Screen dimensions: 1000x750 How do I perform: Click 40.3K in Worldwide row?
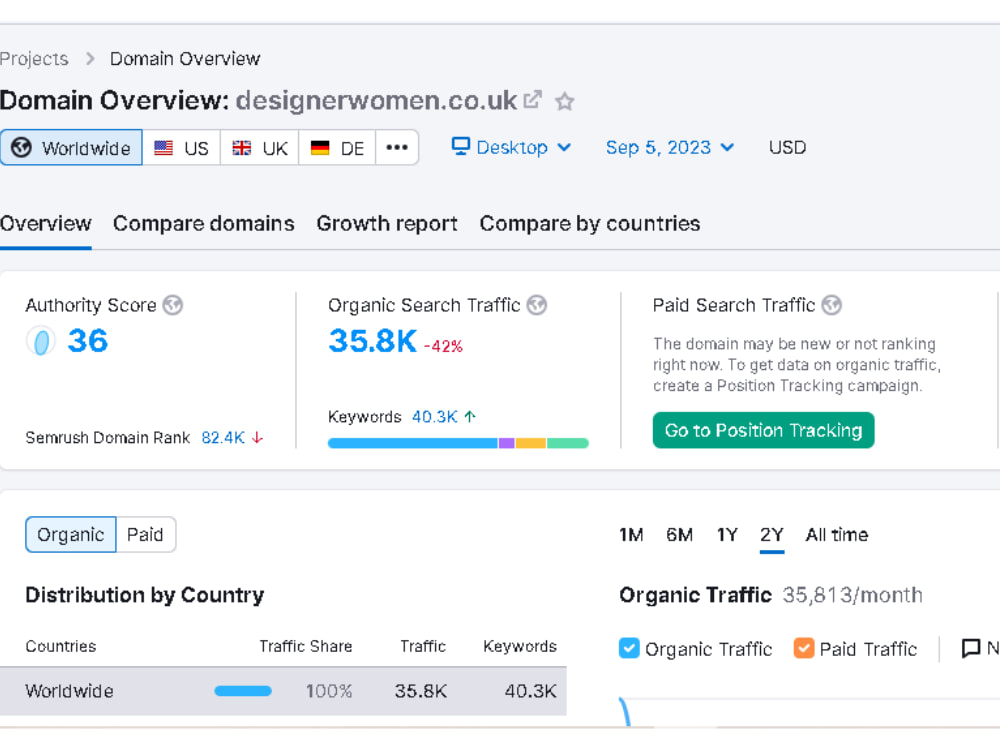[x=531, y=691]
